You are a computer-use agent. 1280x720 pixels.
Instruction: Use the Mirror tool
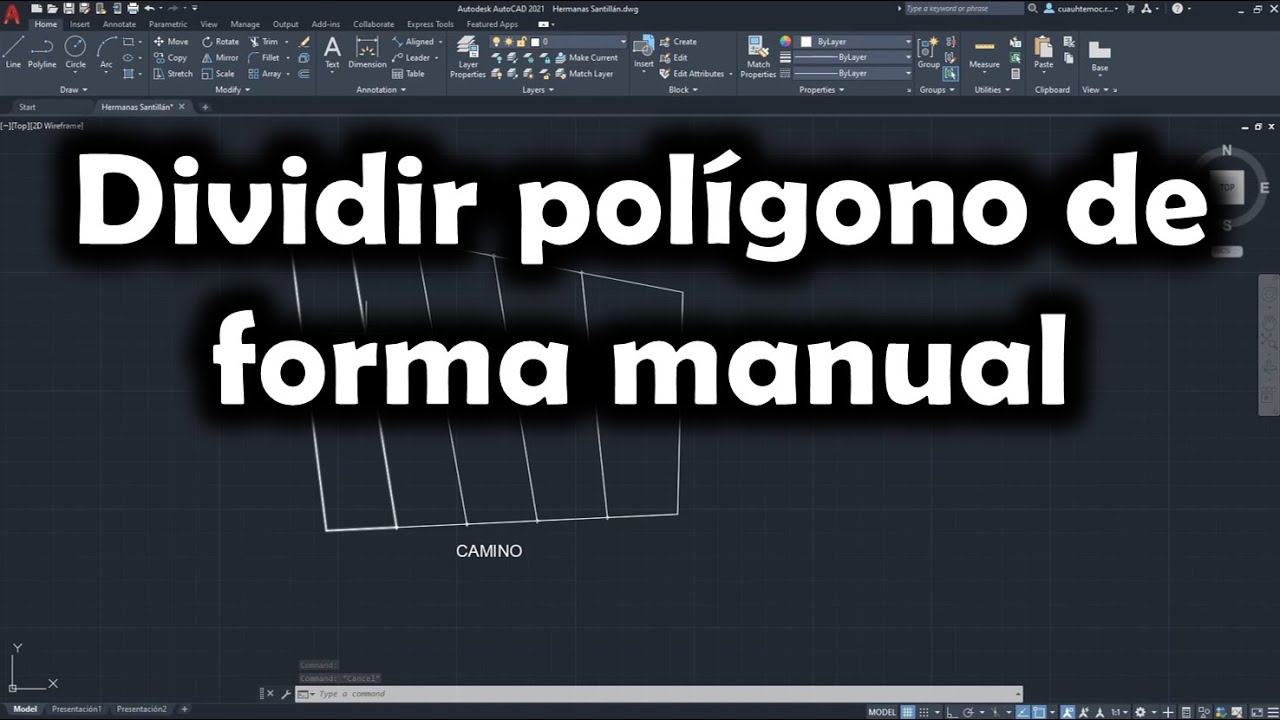click(x=221, y=58)
